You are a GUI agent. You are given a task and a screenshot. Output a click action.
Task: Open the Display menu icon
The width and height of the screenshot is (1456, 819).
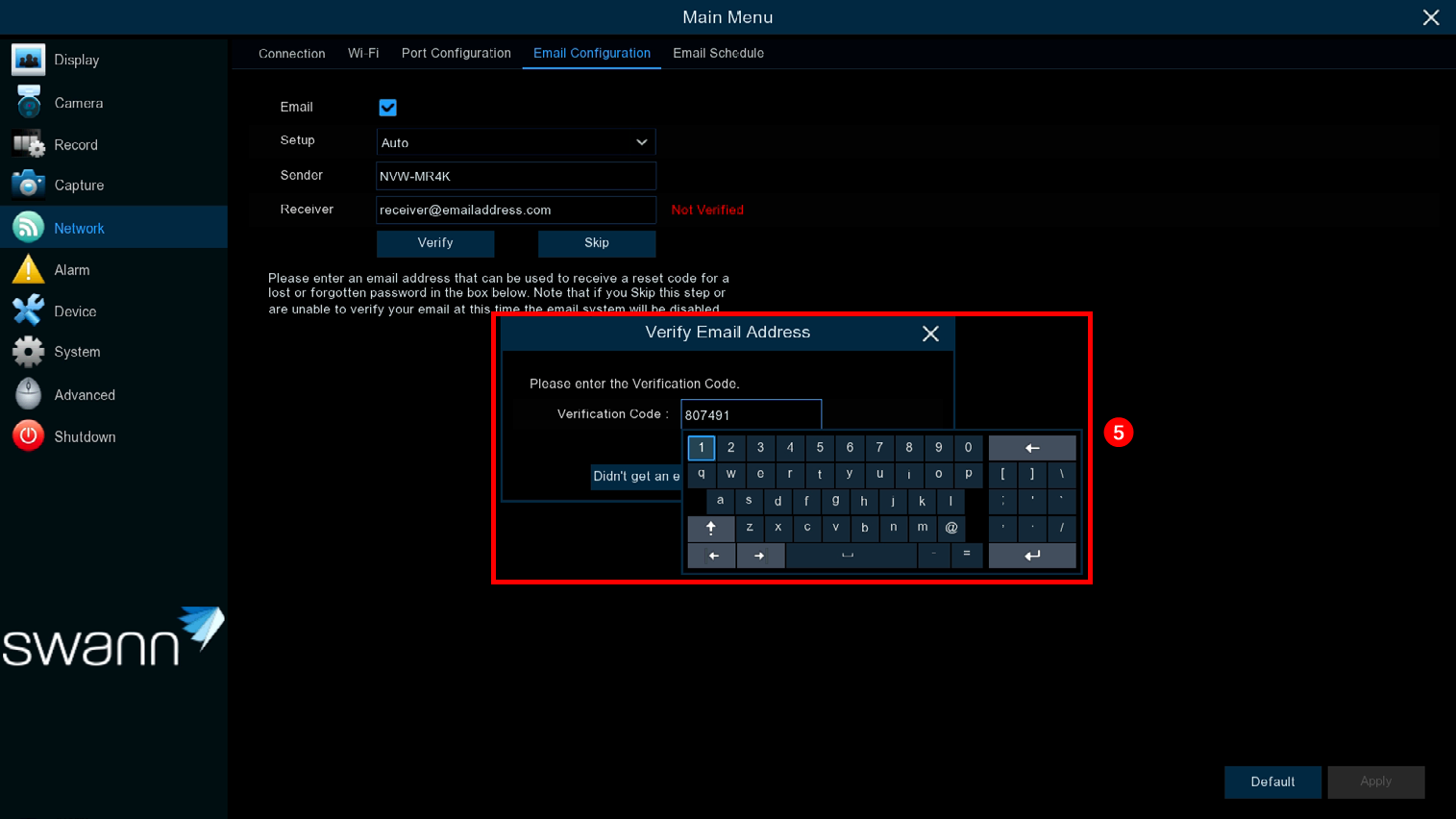28,60
